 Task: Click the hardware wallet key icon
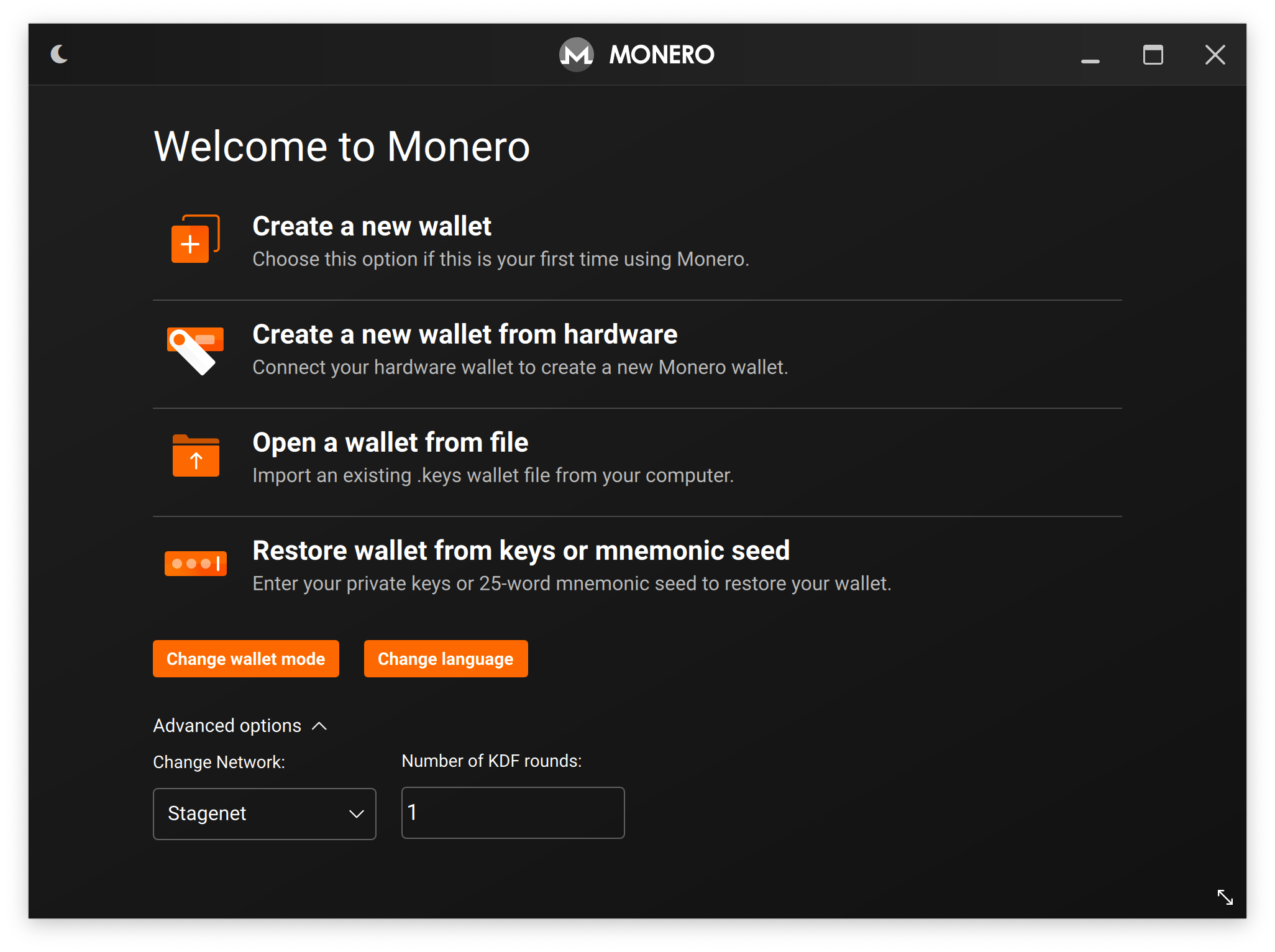click(x=196, y=350)
